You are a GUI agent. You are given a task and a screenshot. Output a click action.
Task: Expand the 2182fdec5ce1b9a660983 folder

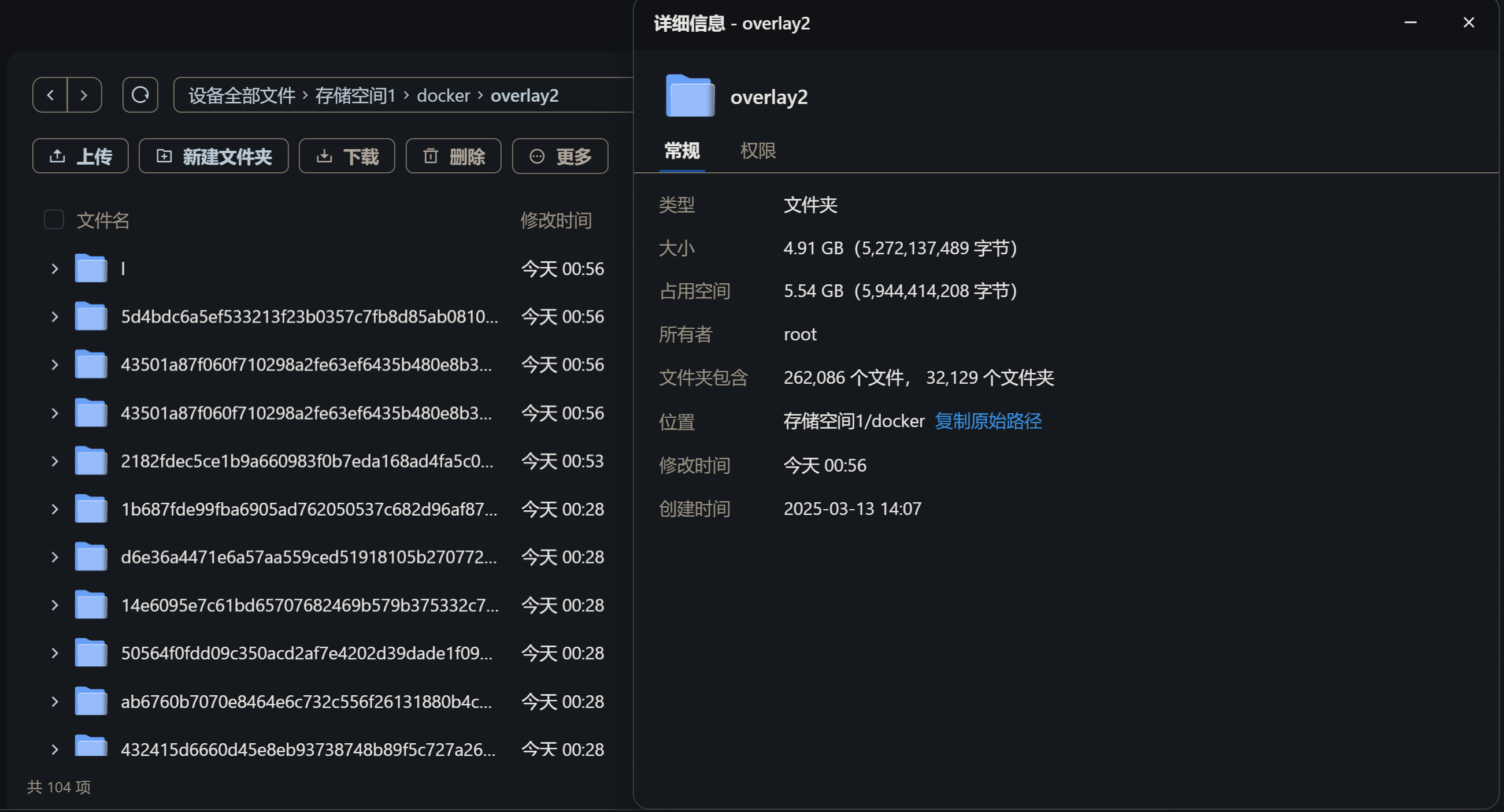pos(55,461)
